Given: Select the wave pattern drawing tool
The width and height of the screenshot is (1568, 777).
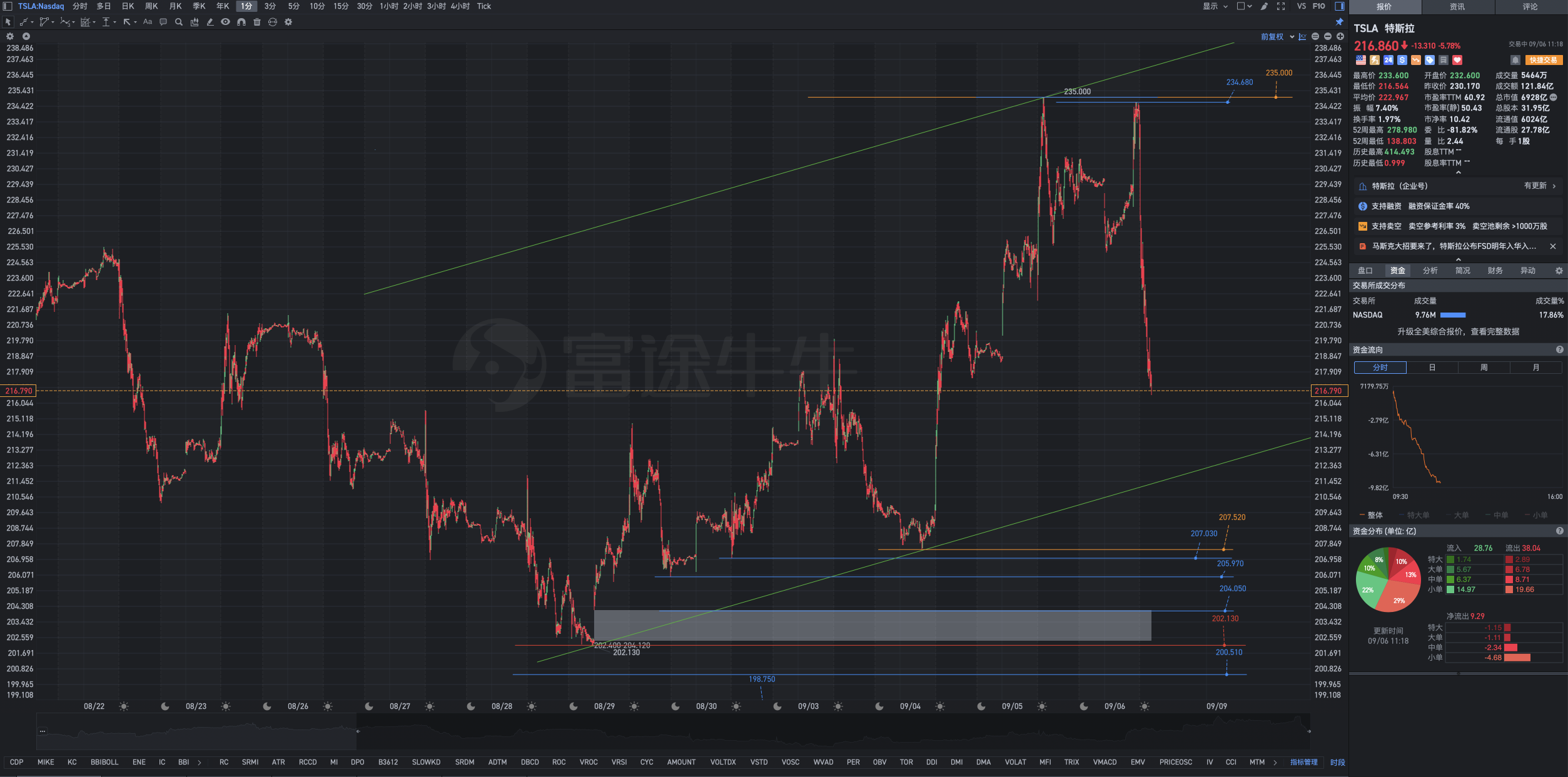Looking at the screenshot, I should 64,22.
